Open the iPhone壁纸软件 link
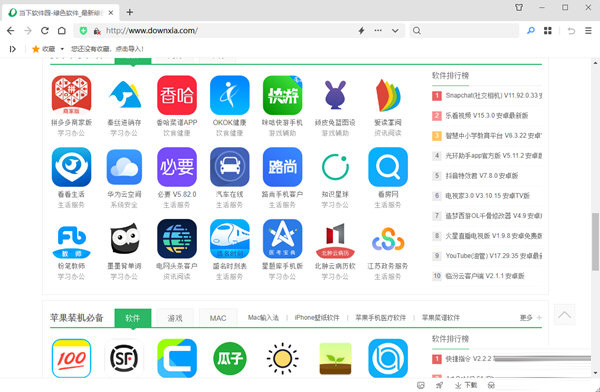This screenshot has height=392, width=600. pos(317,317)
